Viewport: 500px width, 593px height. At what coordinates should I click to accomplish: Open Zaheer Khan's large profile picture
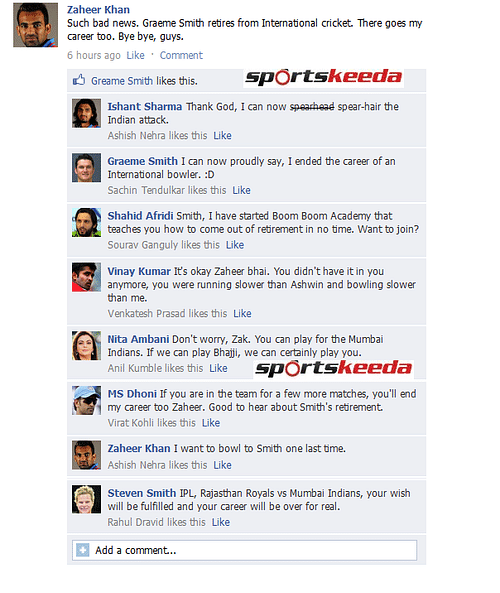(x=36, y=25)
